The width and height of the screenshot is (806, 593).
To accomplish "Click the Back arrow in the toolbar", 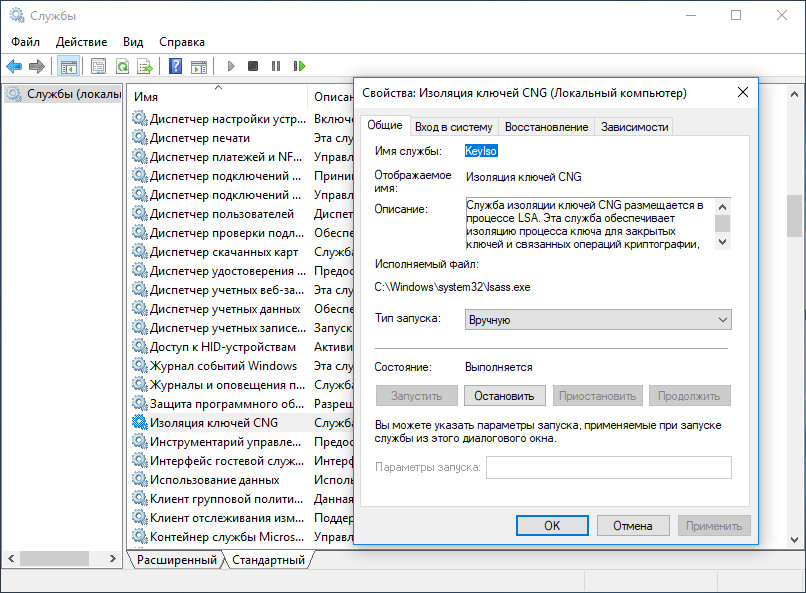I will click(14, 67).
